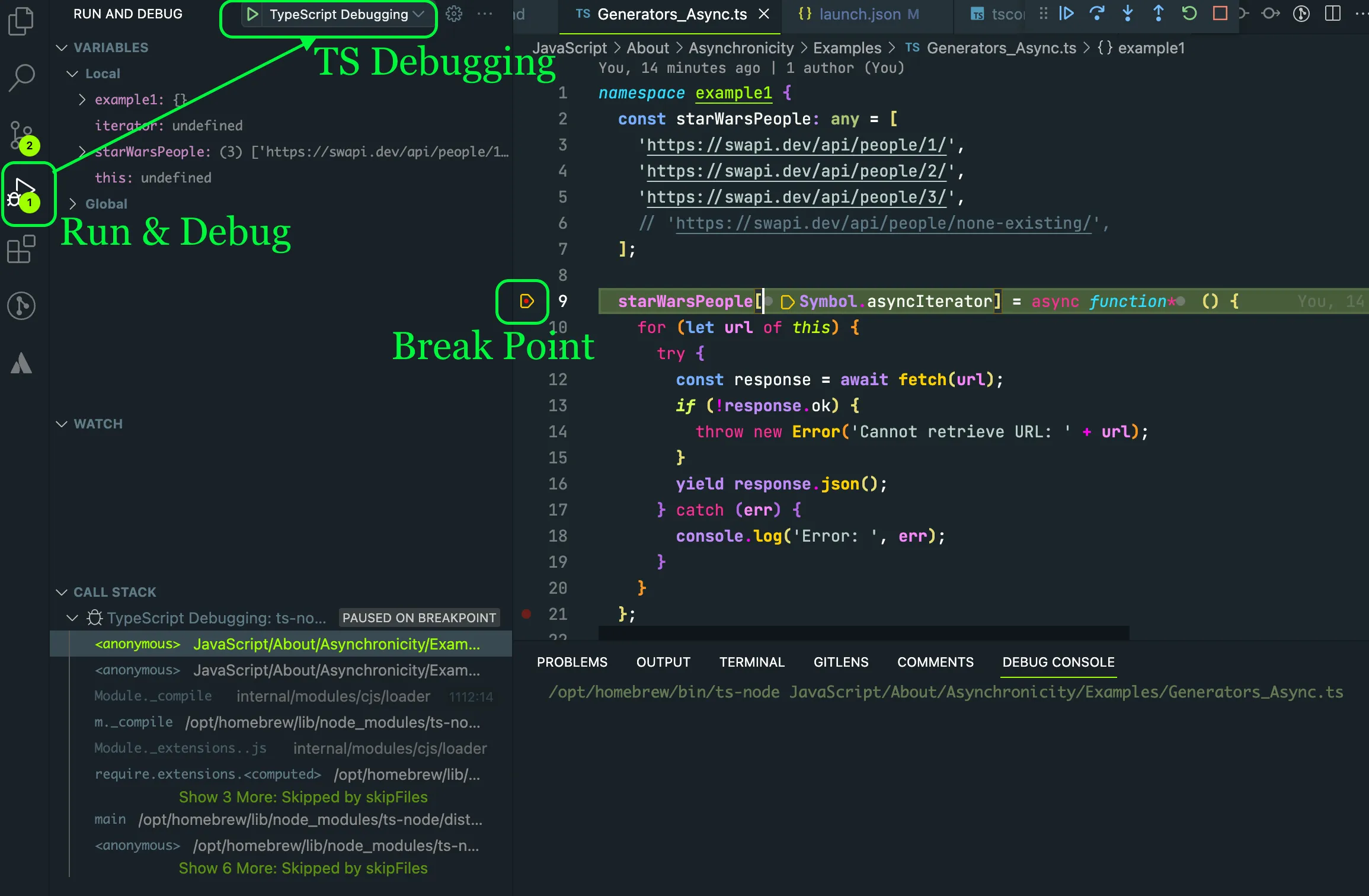Remove the breakpoint dot at line 21
The image size is (1369, 896).
pos(526,614)
